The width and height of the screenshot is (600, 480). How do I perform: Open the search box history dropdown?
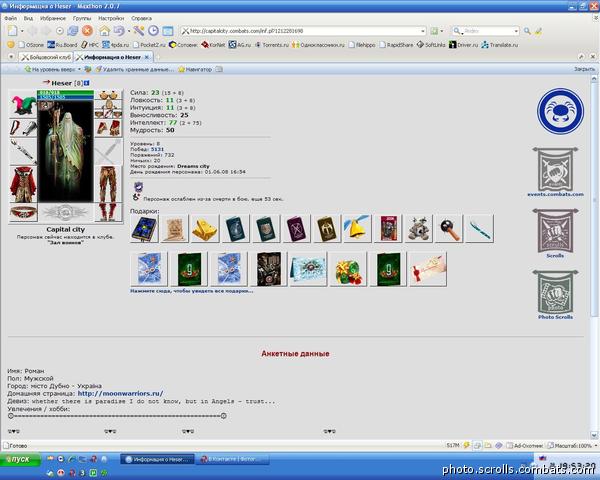tap(516, 31)
